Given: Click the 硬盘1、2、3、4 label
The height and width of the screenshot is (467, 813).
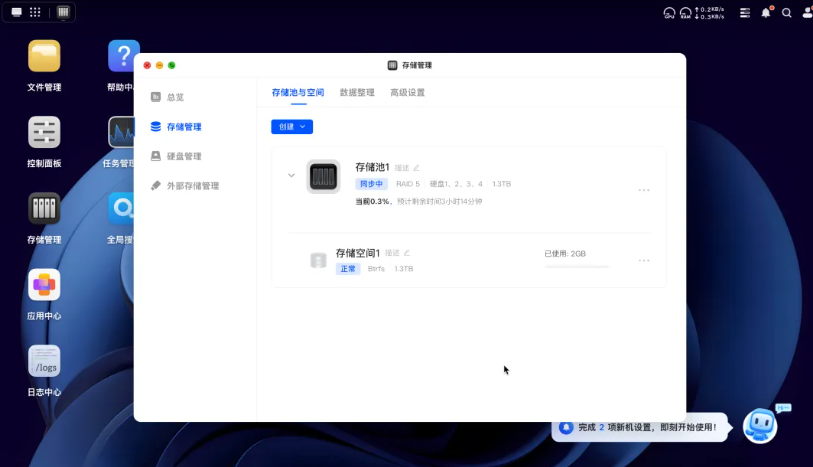Looking at the screenshot, I should point(456,184).
